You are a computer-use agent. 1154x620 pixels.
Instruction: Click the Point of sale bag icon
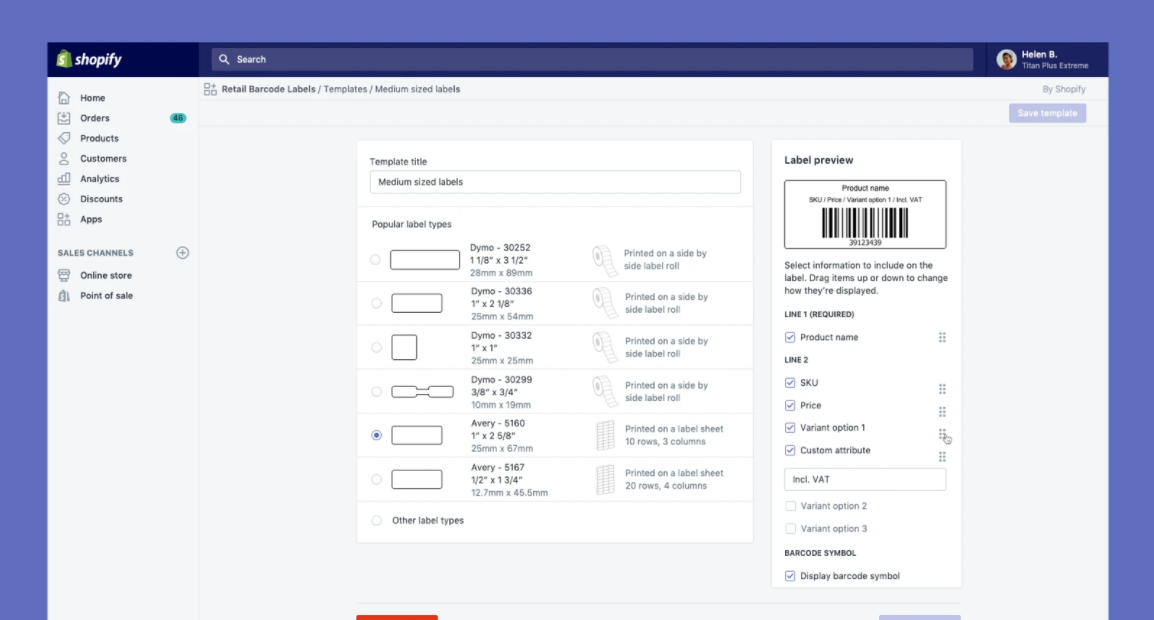pos(64,295)
